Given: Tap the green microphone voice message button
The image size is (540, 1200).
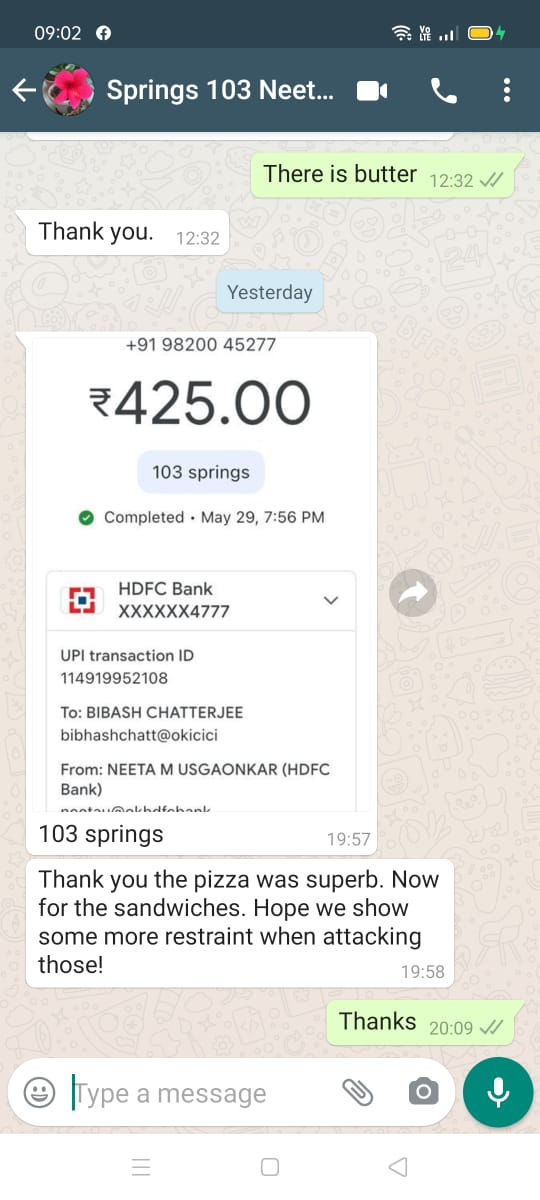Looking at the screenshot, I should pos(498,1092).
